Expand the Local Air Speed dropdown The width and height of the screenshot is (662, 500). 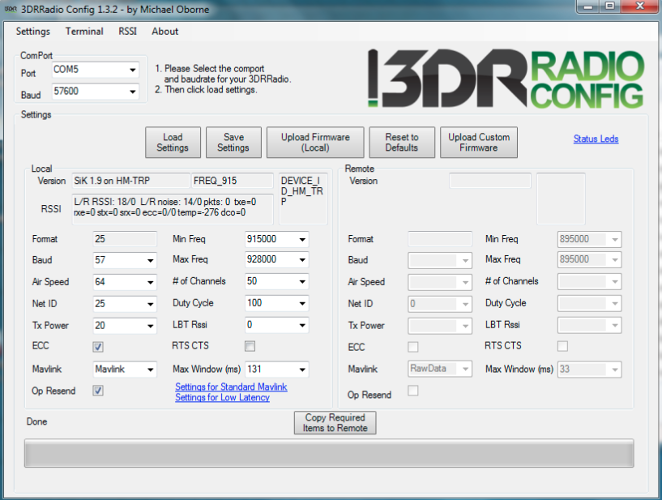[x=150, y=282]
